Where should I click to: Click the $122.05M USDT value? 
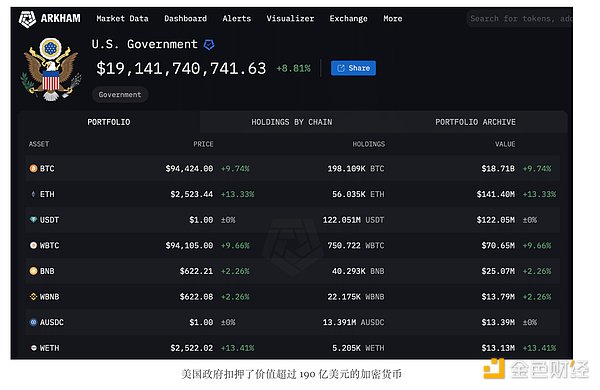point(496,220)
